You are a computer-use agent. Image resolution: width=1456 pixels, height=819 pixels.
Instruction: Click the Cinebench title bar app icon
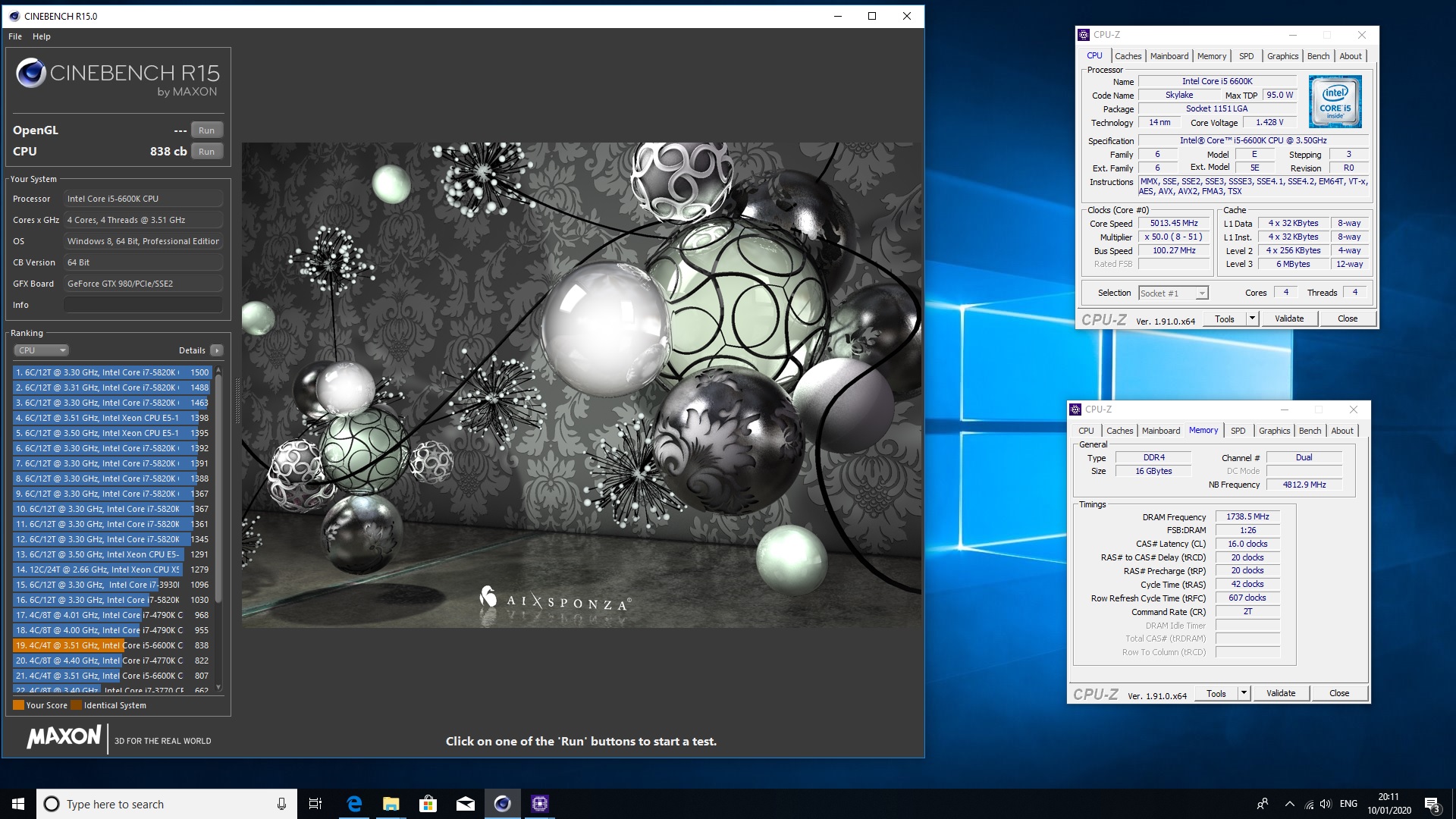[14, 16]
